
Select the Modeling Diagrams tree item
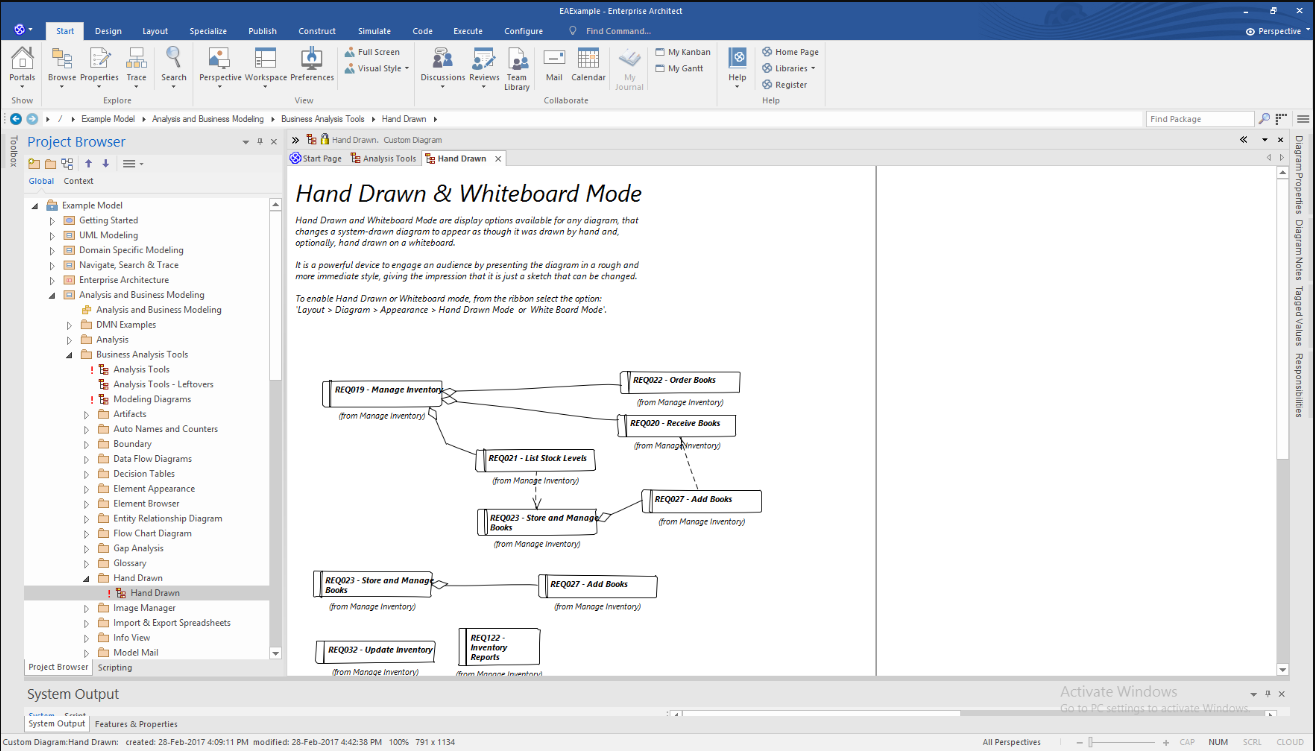(x=152, y=399)
